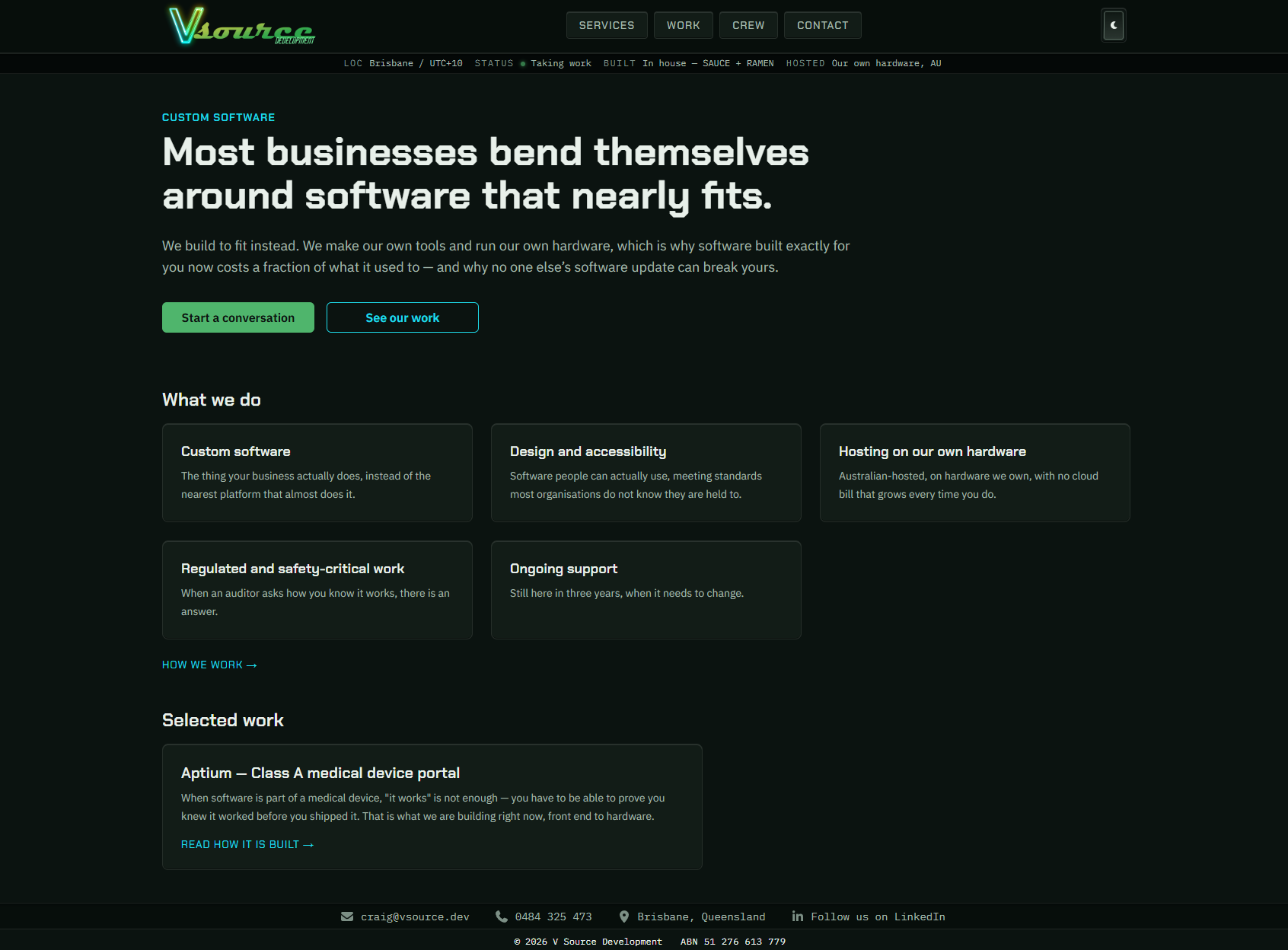Open the Custom software card
1288x950 pixels.
[317, 473]
